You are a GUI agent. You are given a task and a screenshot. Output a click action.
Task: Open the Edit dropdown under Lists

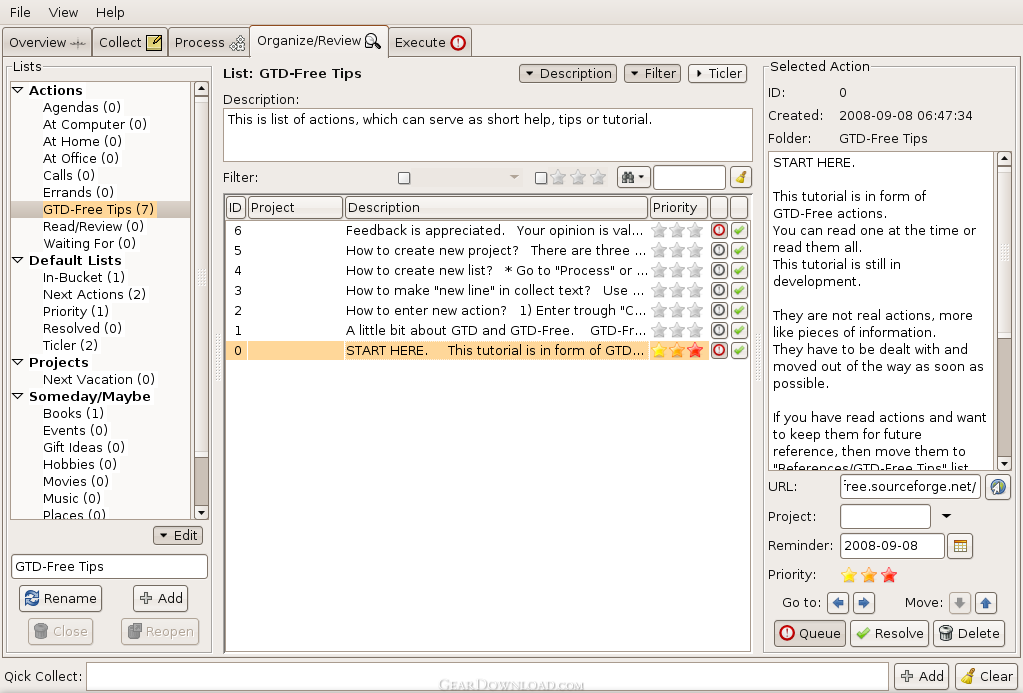tap(178, 536)
